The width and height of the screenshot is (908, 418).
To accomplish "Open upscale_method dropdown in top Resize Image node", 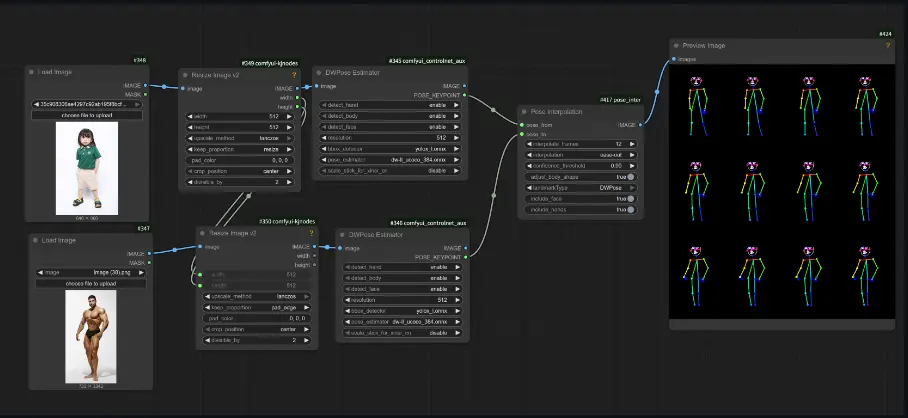I will click(x=240, y=138).
